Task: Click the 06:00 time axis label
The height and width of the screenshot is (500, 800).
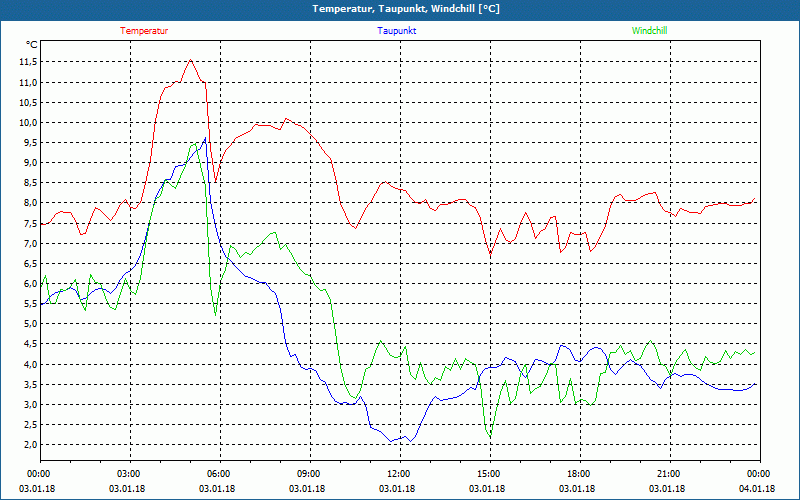Action: click(220, 474)
